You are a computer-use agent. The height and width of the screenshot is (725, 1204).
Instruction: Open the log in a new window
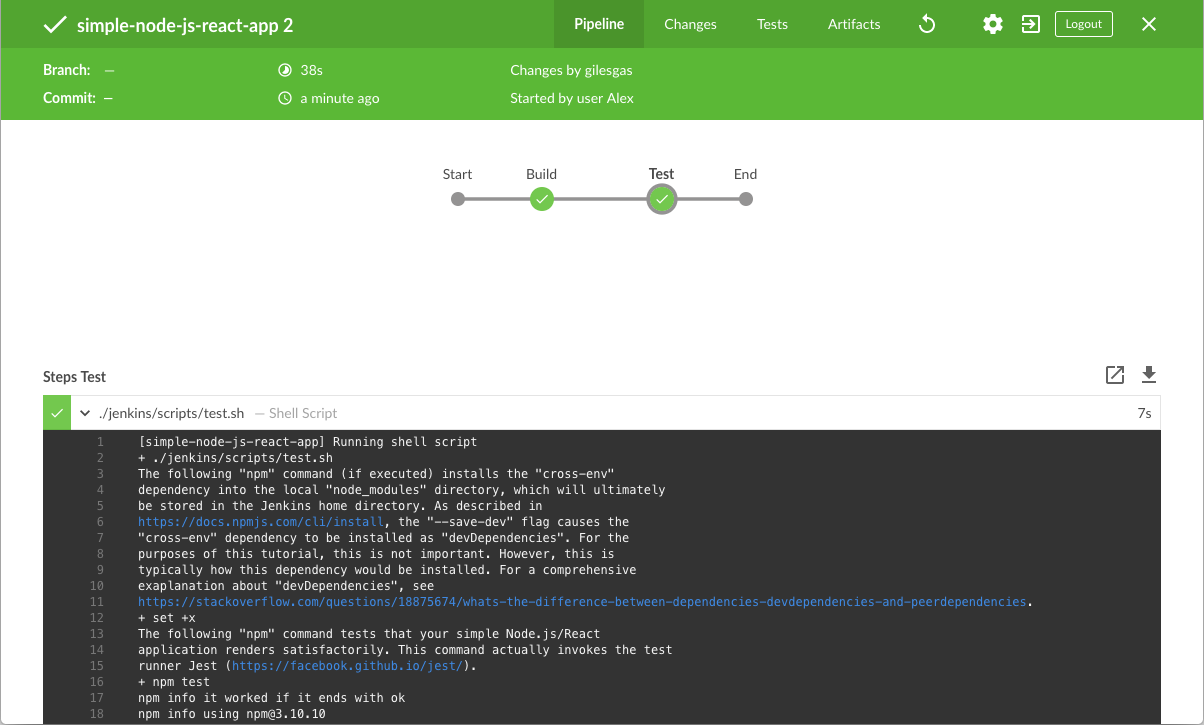click(1115, 375)
